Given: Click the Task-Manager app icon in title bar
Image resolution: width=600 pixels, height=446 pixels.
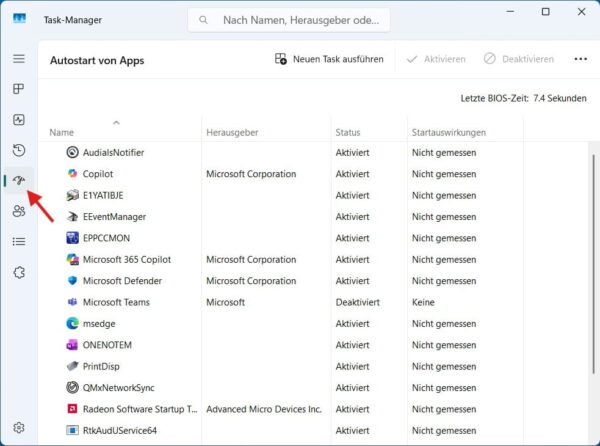Looking at the screenshot, I should coord(19,19).
